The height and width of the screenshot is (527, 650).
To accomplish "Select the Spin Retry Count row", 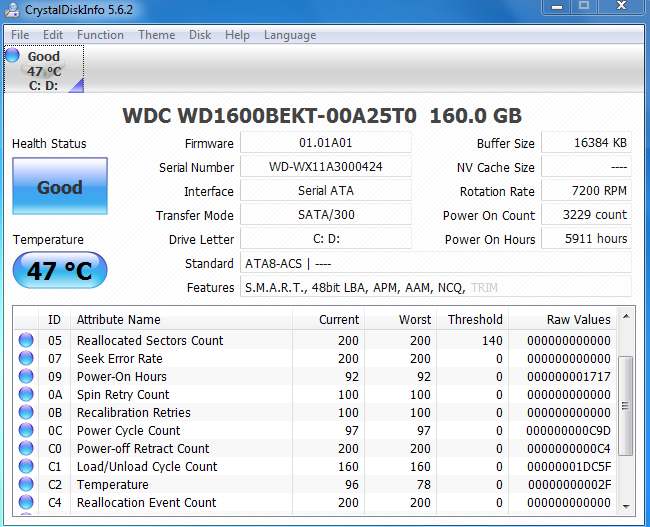I will point(315,394).
